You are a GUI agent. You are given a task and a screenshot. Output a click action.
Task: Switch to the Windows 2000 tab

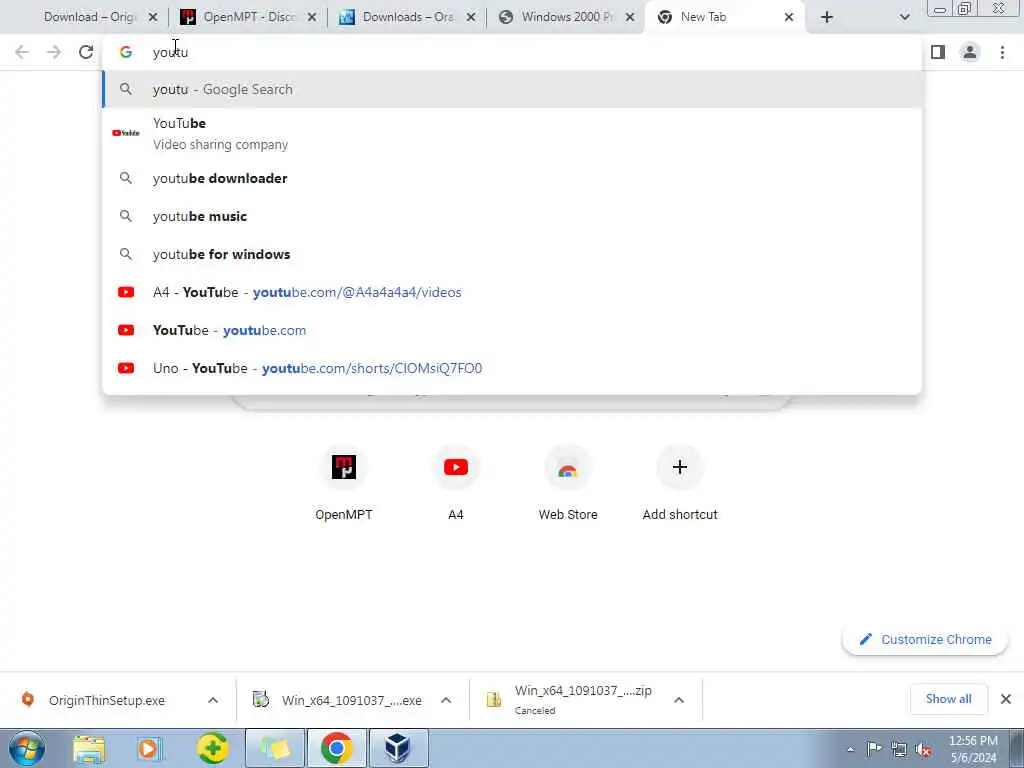[566, 17]
